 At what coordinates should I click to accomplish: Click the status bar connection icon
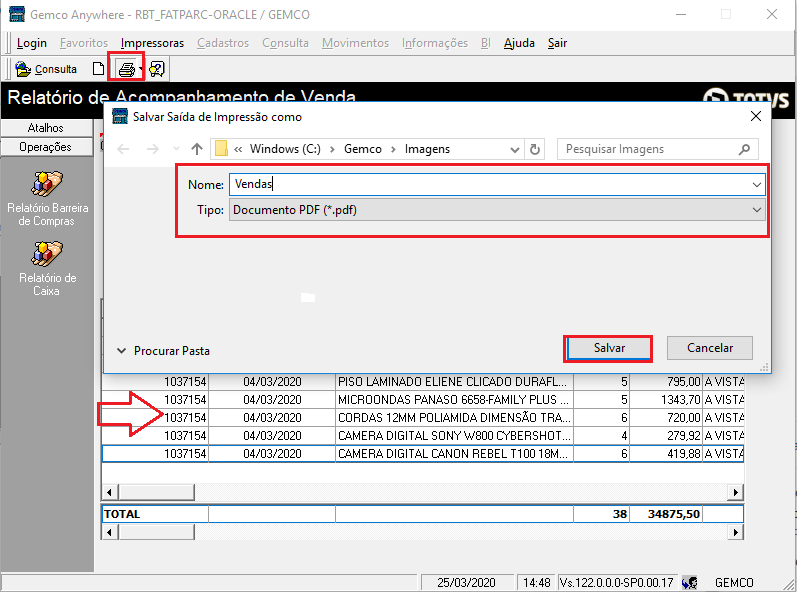(690, 582)
